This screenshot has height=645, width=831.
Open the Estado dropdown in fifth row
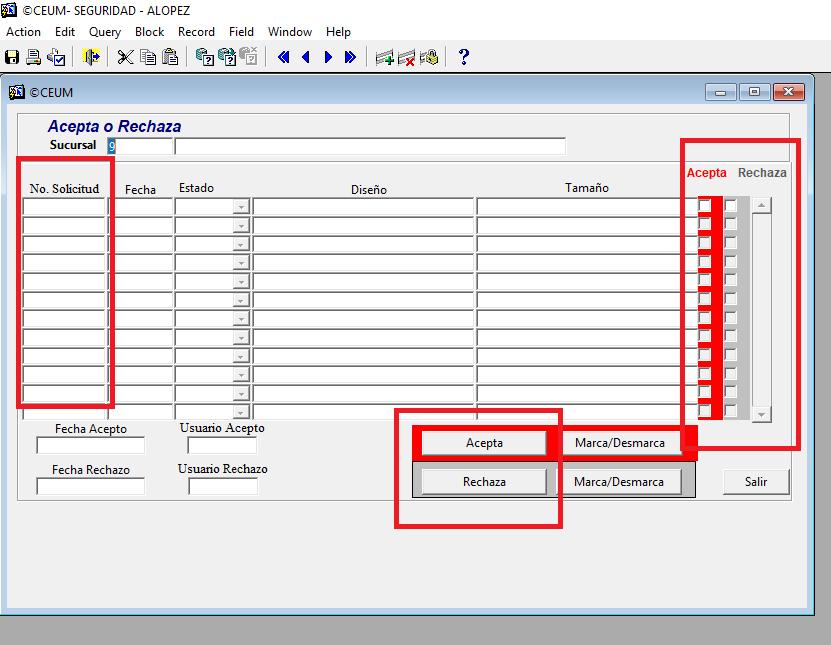(241, 281)
